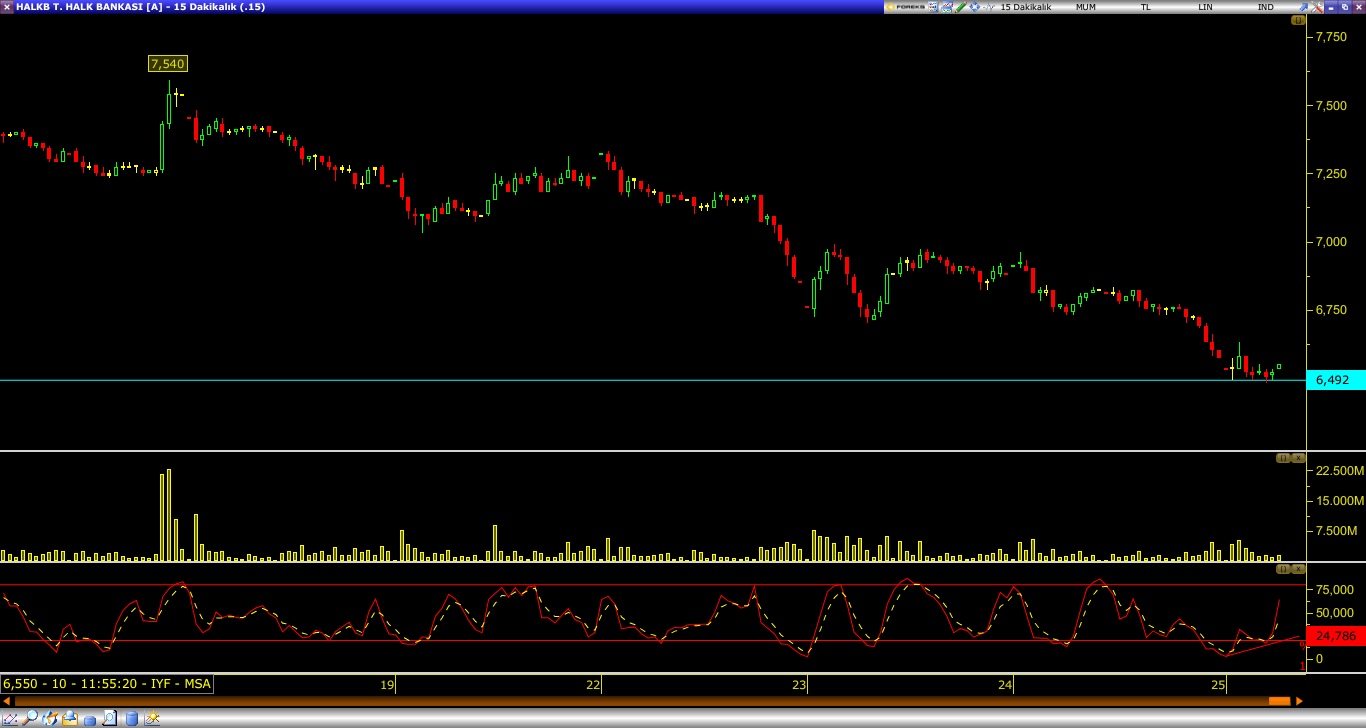Click the inbox tray icon in bottom toolbar
Screen dimensions: 1366x728
[70, 718]
